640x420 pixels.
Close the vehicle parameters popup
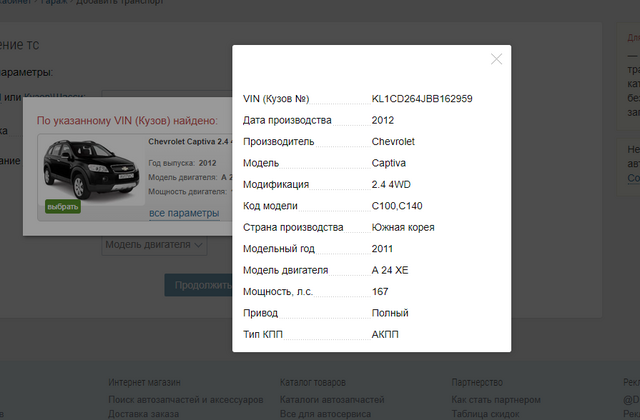click(496, 59)
